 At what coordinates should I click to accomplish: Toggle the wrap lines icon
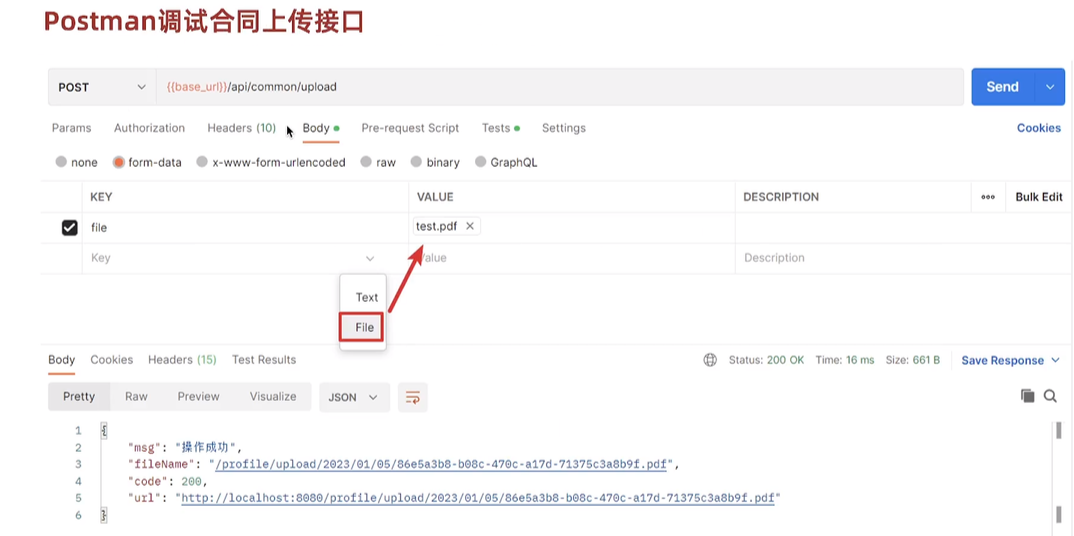point(412,397)
